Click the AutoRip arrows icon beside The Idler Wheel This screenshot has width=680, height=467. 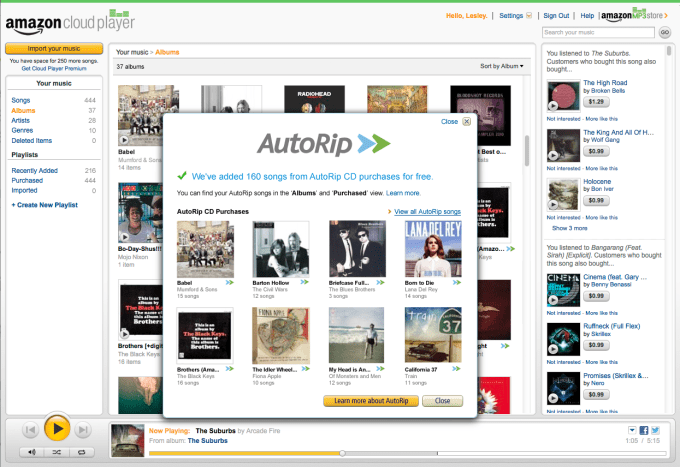306,369
